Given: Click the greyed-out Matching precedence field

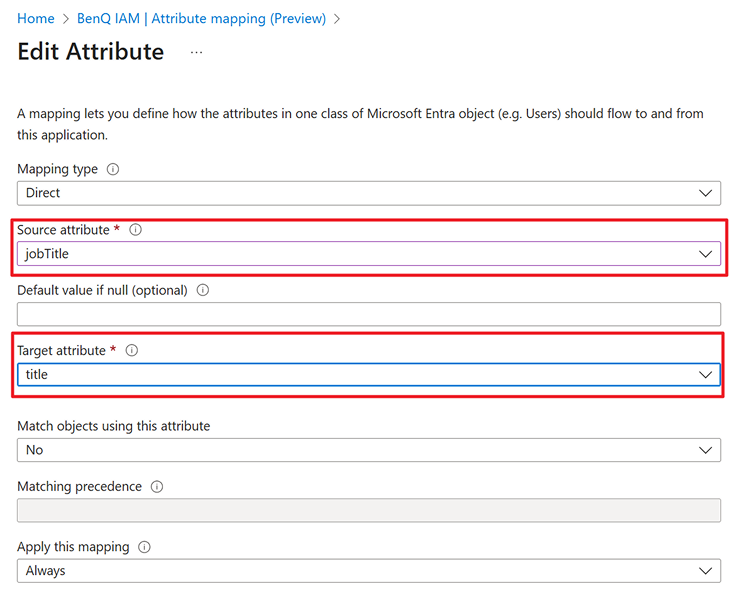Looking at the screenshot, I should pos(368,510).
